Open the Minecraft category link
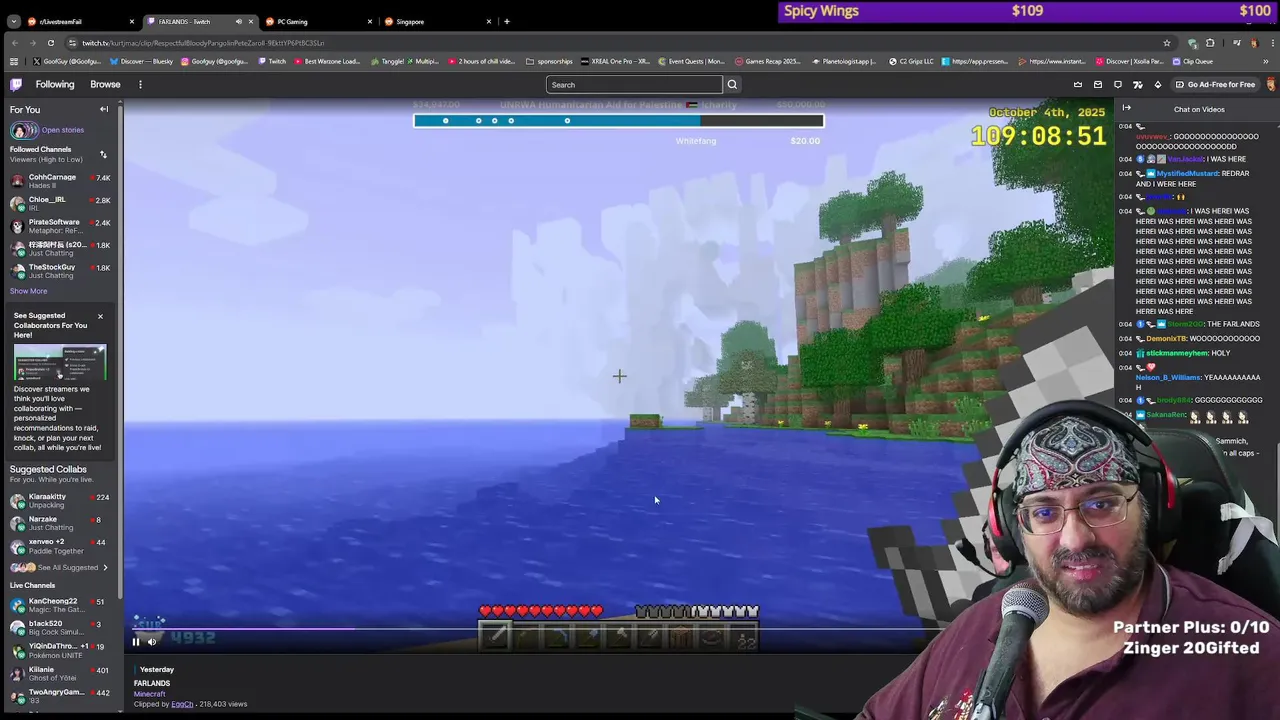This screenshot has width=1280, height=720. point(149,694)
